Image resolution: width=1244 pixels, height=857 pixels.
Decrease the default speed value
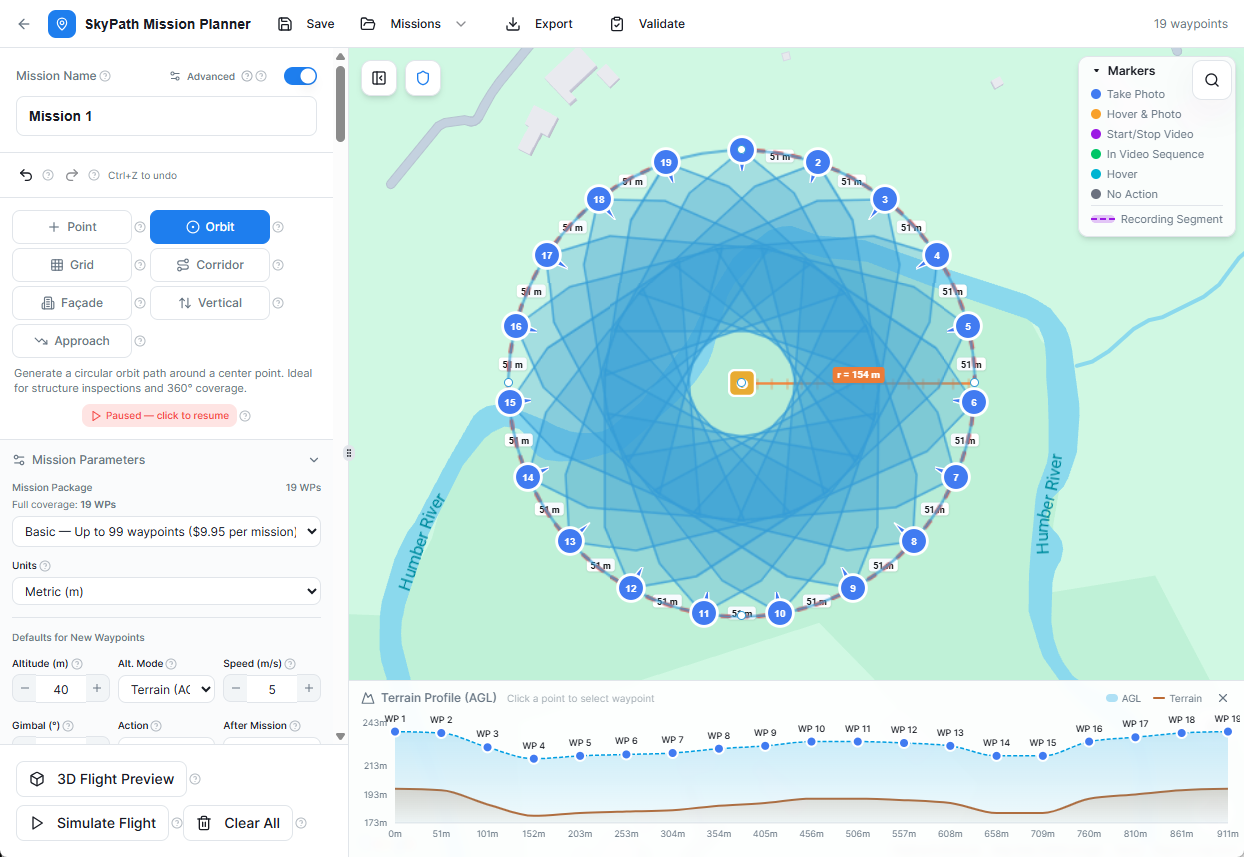click(x=235, y=689)
